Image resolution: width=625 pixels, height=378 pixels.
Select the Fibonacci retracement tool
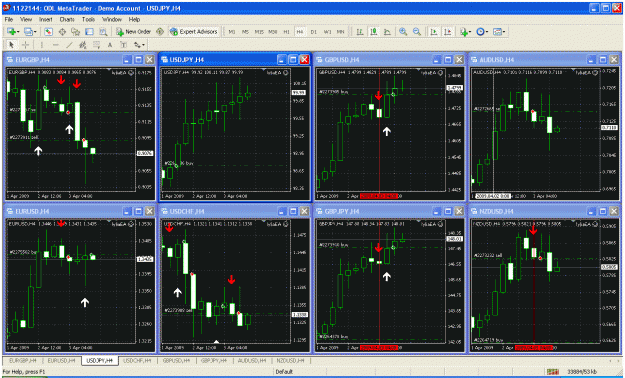[x=96, y=45]
